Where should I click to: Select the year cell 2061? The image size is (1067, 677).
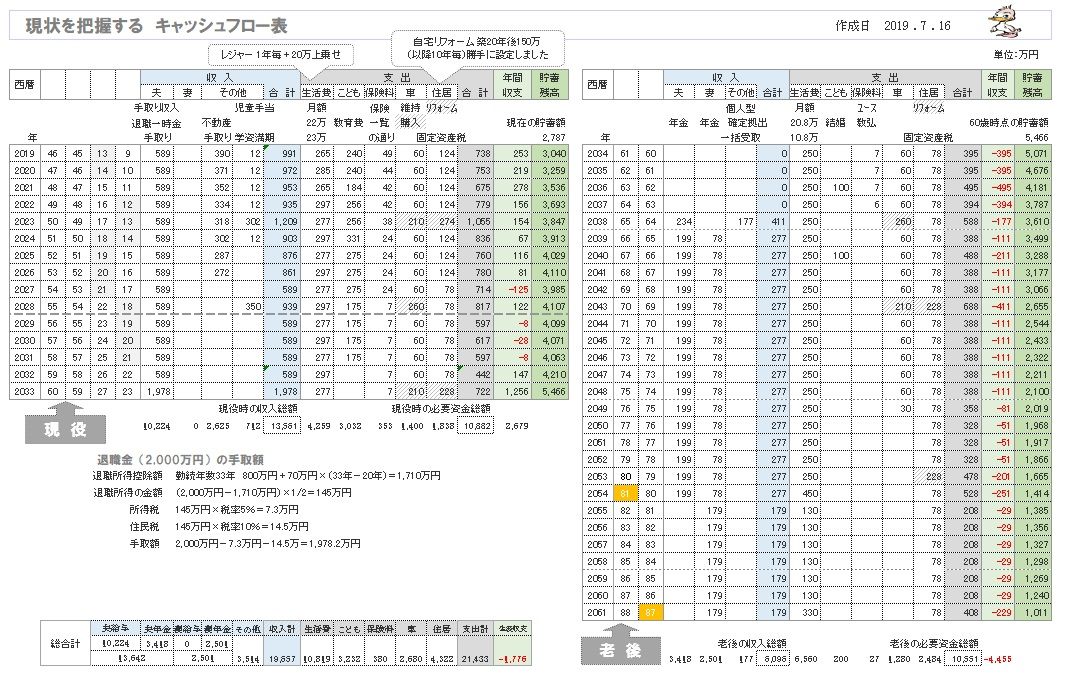597,612
